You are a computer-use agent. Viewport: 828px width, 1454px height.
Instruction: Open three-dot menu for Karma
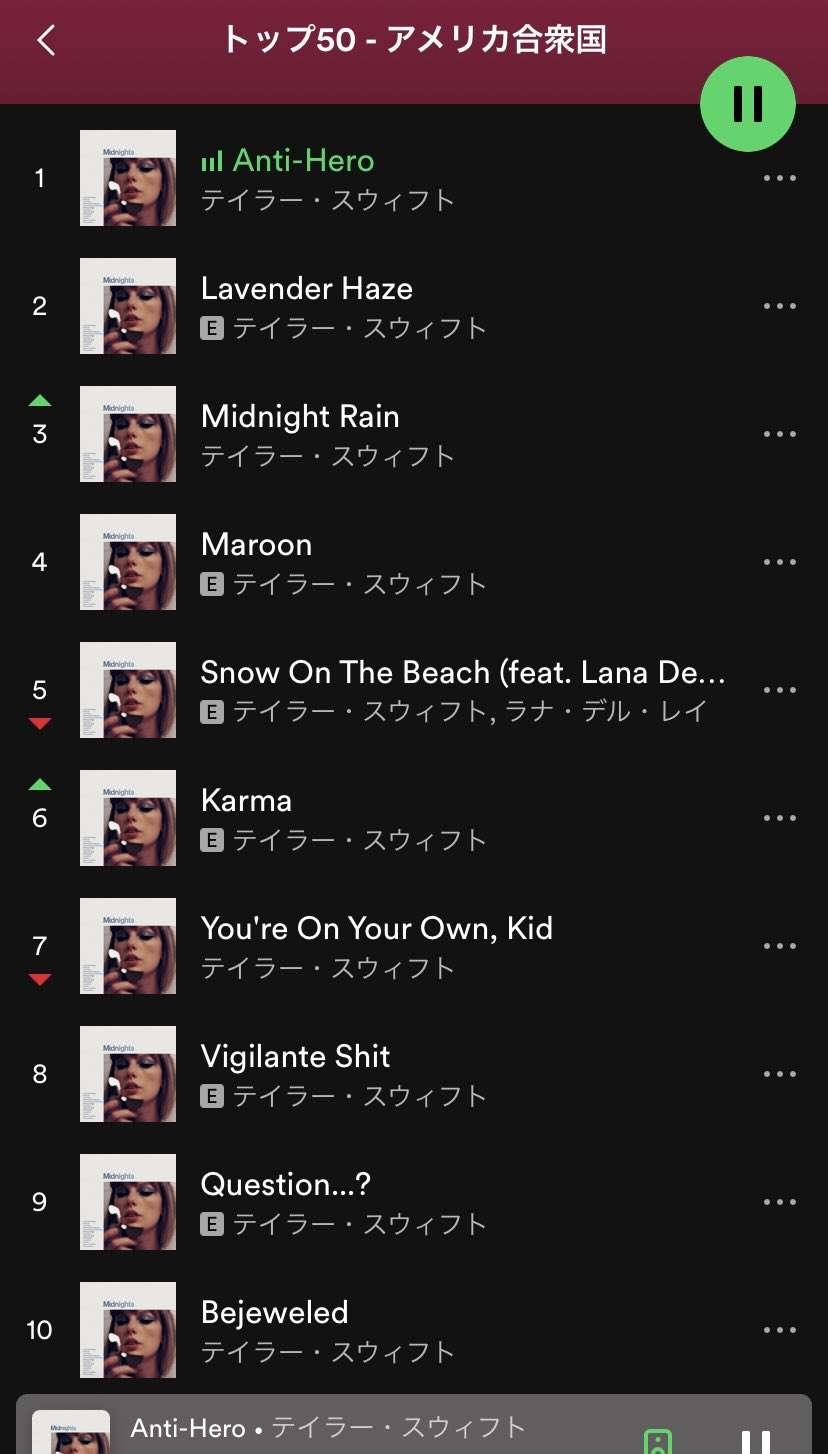click(x=779, y=819)
